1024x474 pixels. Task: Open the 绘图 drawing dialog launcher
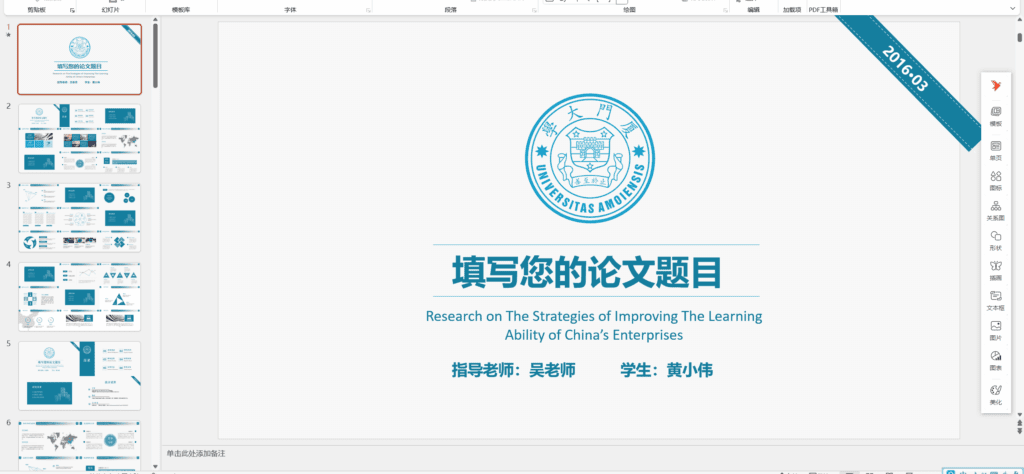(726, 10)
